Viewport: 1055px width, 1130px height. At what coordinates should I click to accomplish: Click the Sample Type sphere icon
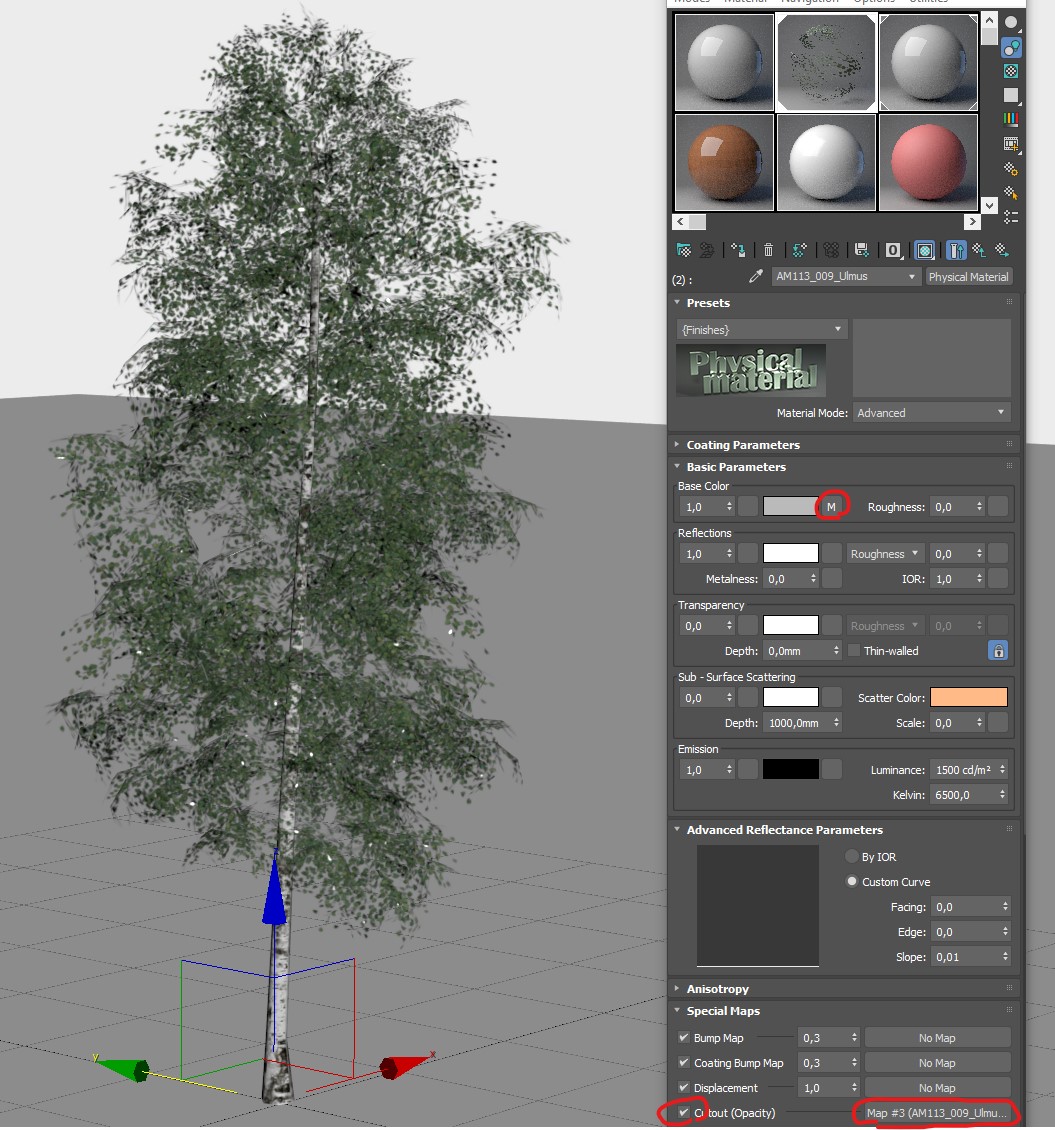tap(1011, 23)
